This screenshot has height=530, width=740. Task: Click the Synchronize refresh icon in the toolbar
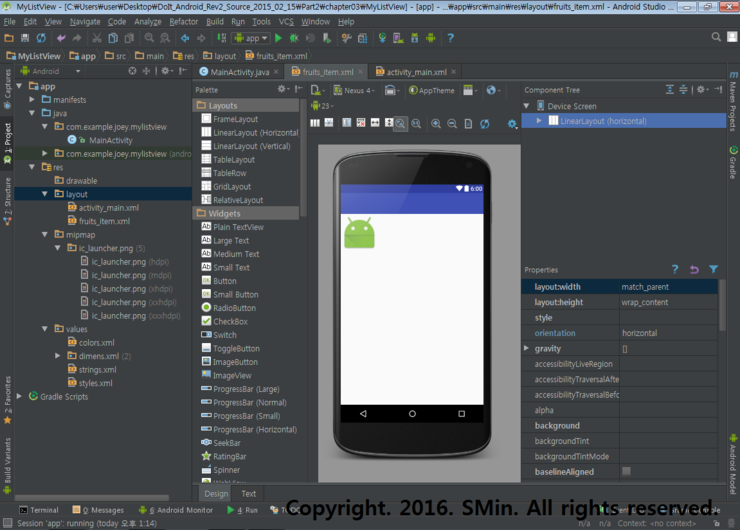(42, 38)
